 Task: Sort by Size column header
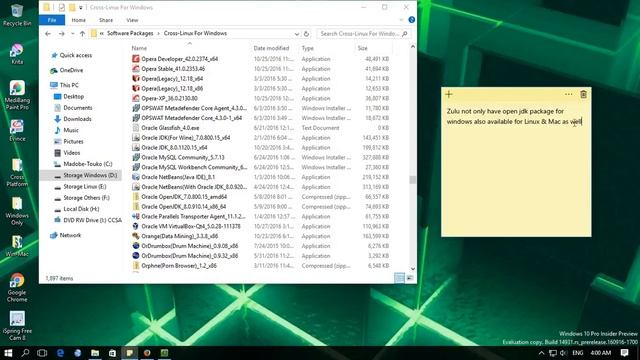point(373,48)
